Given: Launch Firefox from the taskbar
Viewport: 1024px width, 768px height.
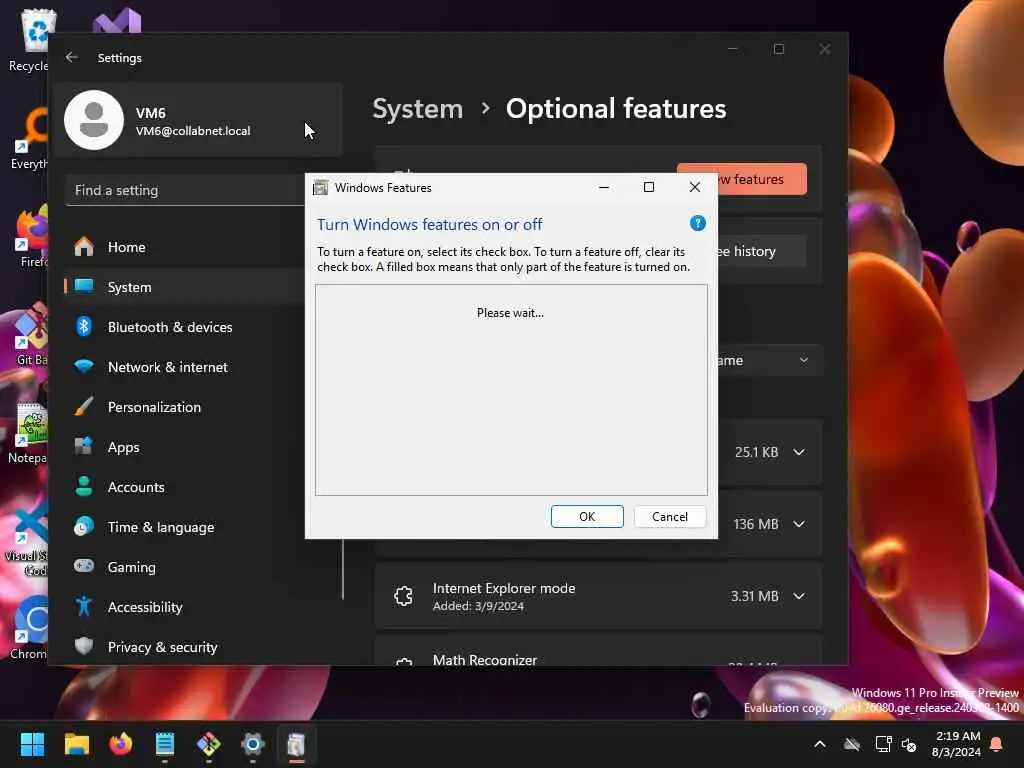Looking at the screenshot, I should point(121,744).
